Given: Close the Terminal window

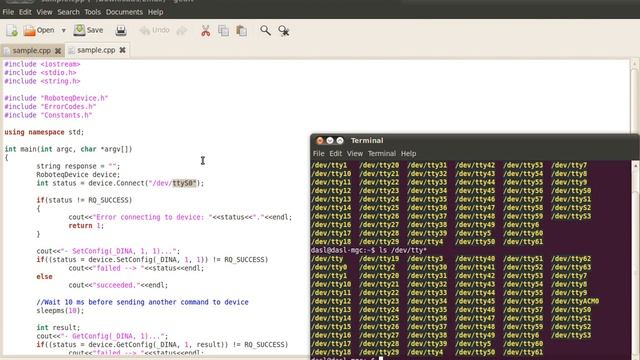Looking at the screenshot, I should [320, 140].
